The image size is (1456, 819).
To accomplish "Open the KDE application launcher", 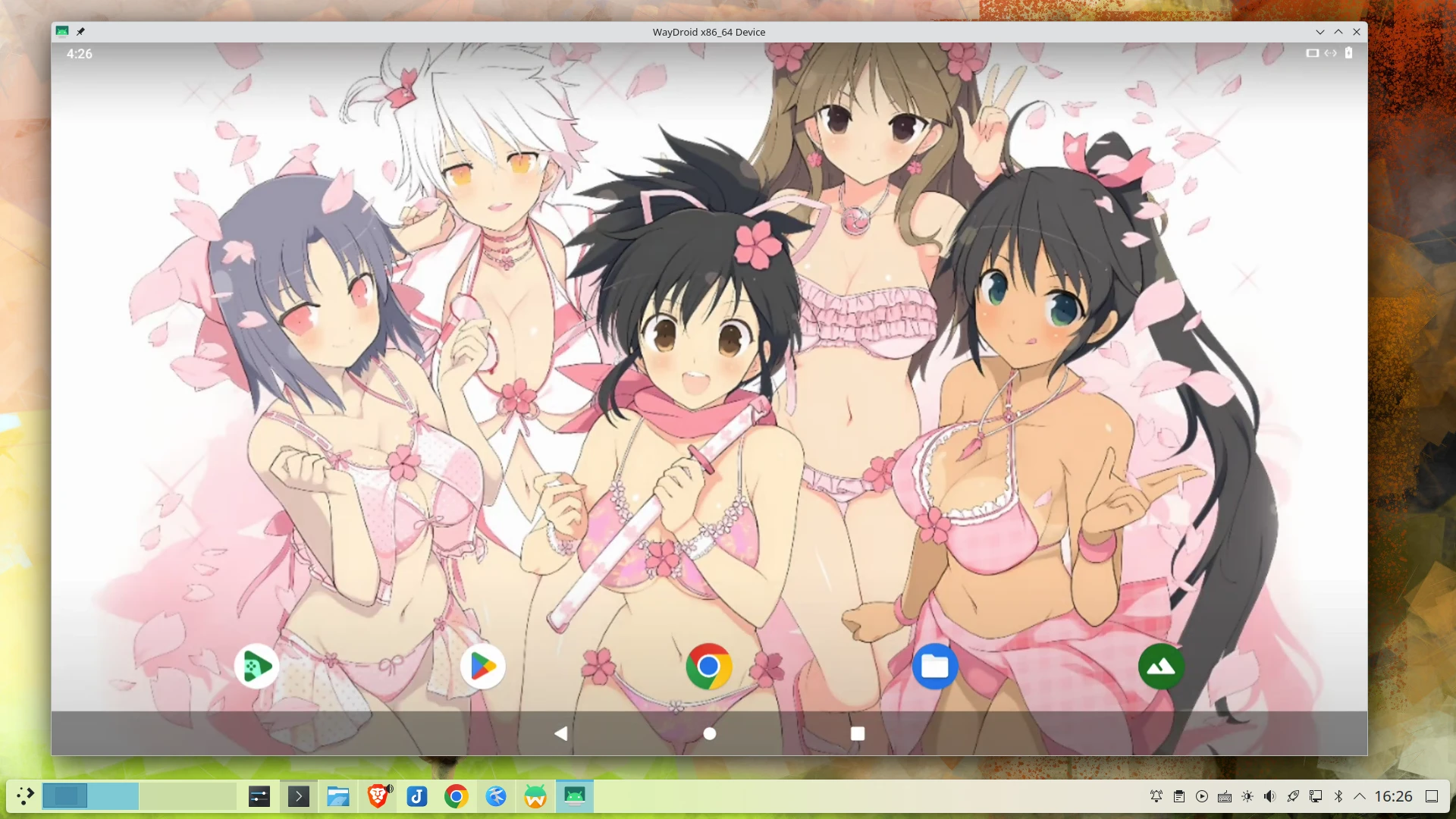I will click(x=25, y=796).
